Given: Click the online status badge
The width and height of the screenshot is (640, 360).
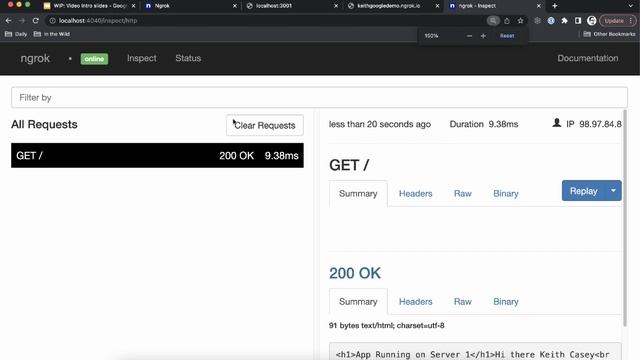Looking at the screenshot, I should pyautogui.click(x=94, y=59).
